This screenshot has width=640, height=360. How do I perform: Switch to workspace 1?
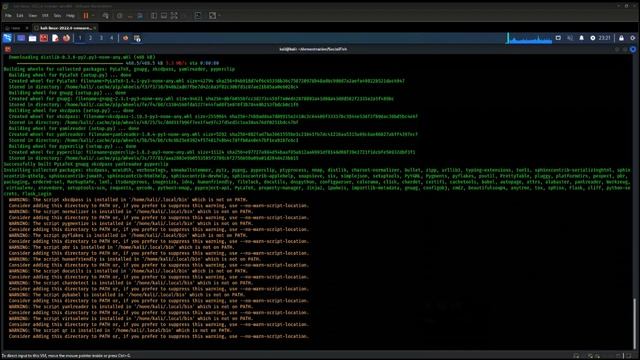[80, 38]
